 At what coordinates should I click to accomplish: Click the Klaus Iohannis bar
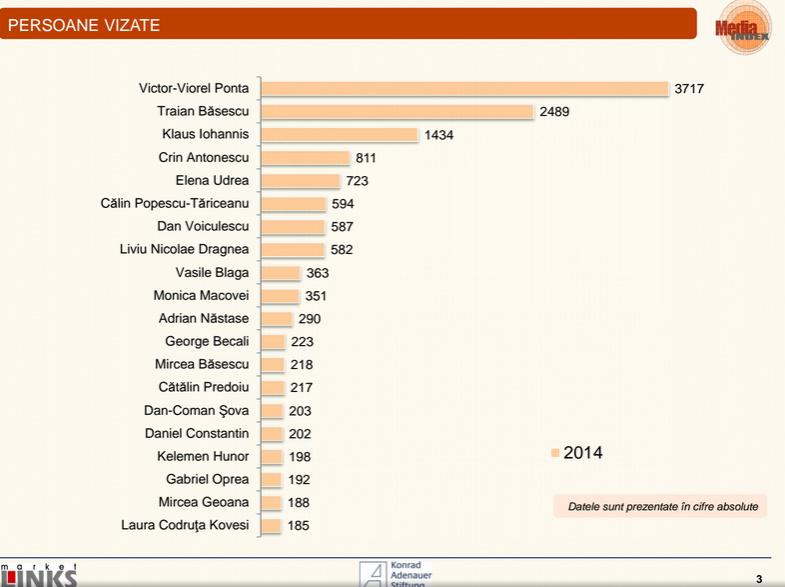tap(340, 135)
